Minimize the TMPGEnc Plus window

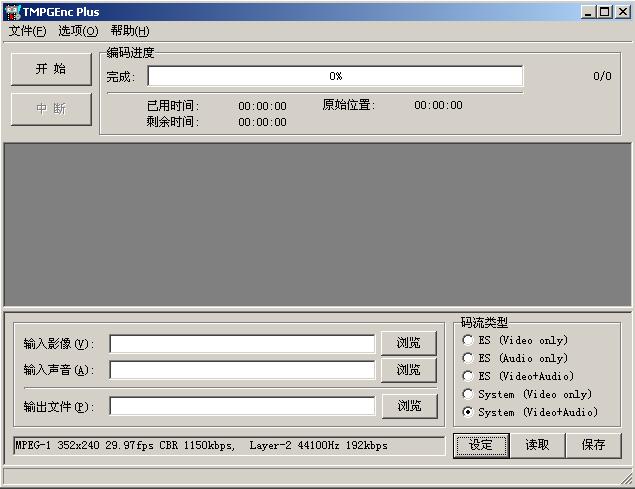(x=588, y=12)
